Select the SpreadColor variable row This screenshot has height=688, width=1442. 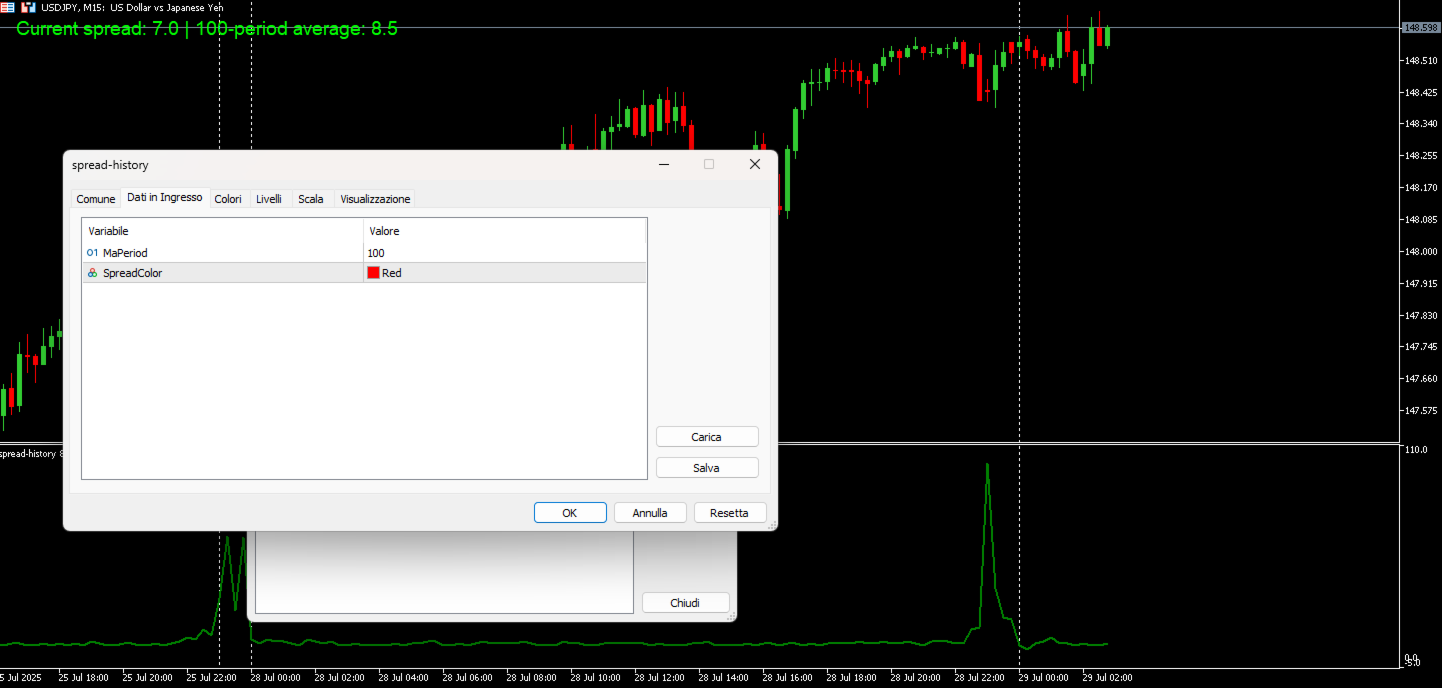click(364, 272)
